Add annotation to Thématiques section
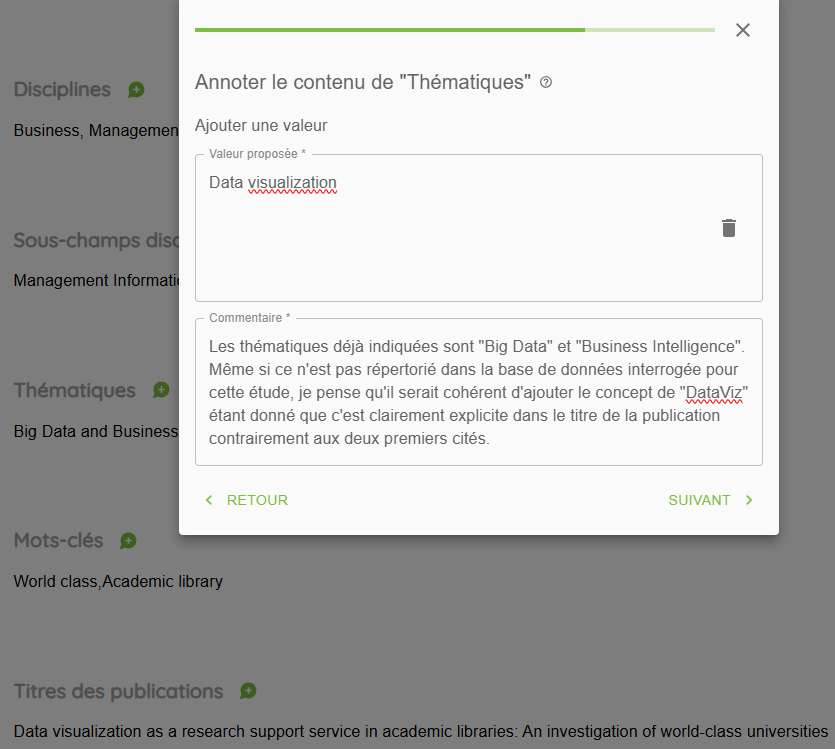The height and width of the screenshot is (749, 835). 161,390
